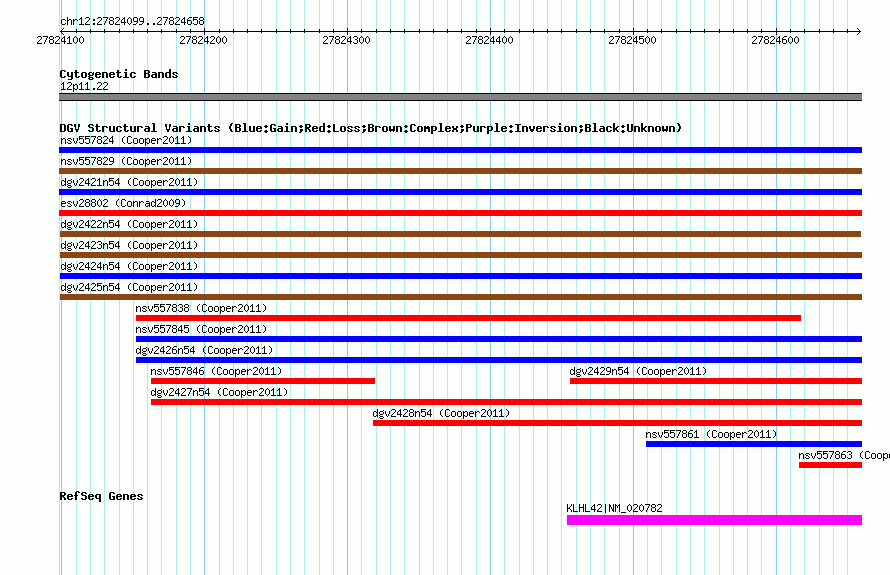Open esv28802 (Conrad2009) label
This screenshot has height=575, width=890.
123,203
